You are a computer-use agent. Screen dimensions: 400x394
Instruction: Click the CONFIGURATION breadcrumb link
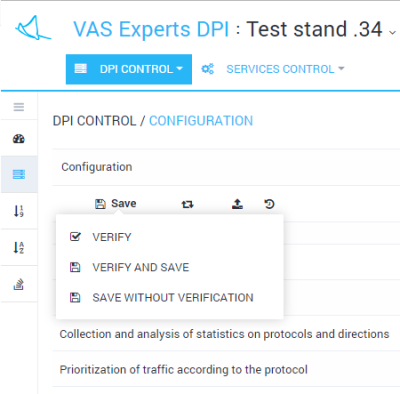click(x=201, y=121)
